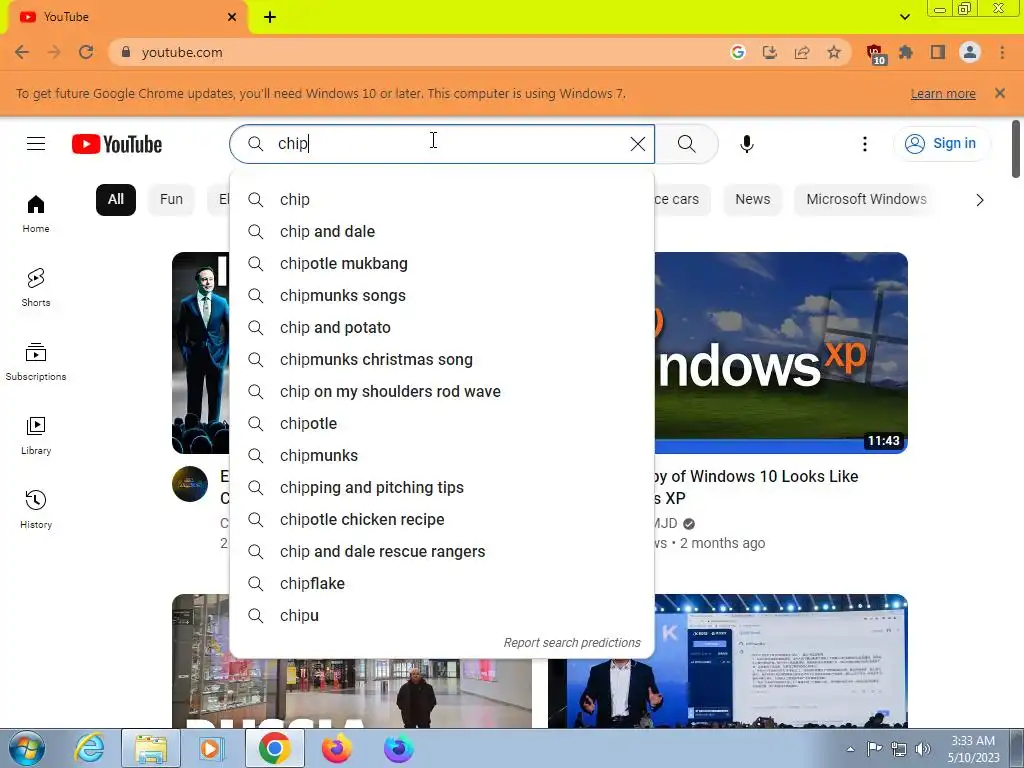Screen dimensions: 1024x768
Task: Launch Internet Explorer from taskbar
Action: point(89,748)
